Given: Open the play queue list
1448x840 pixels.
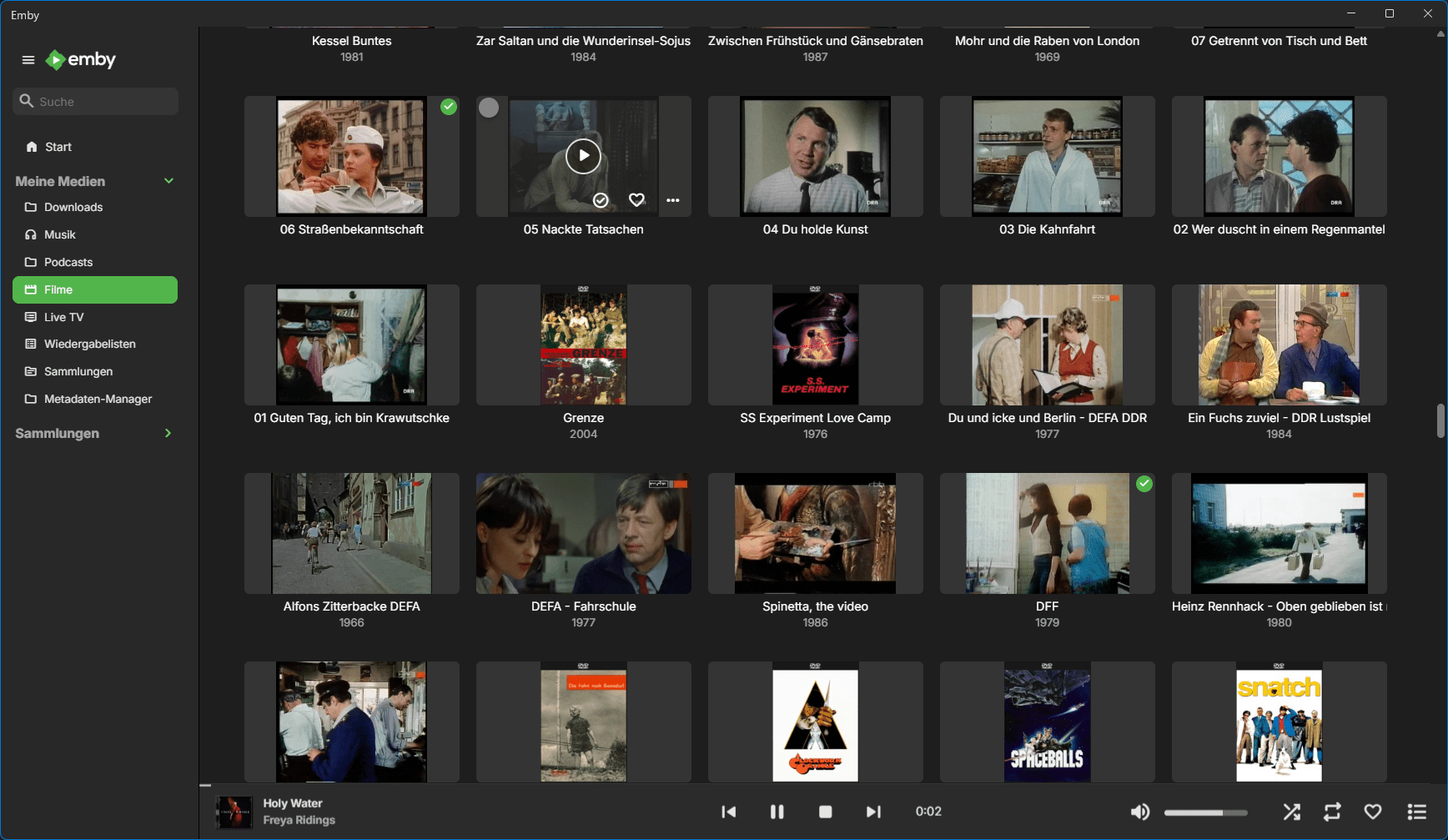Looking at the screenshot, I should [1416, 812].
